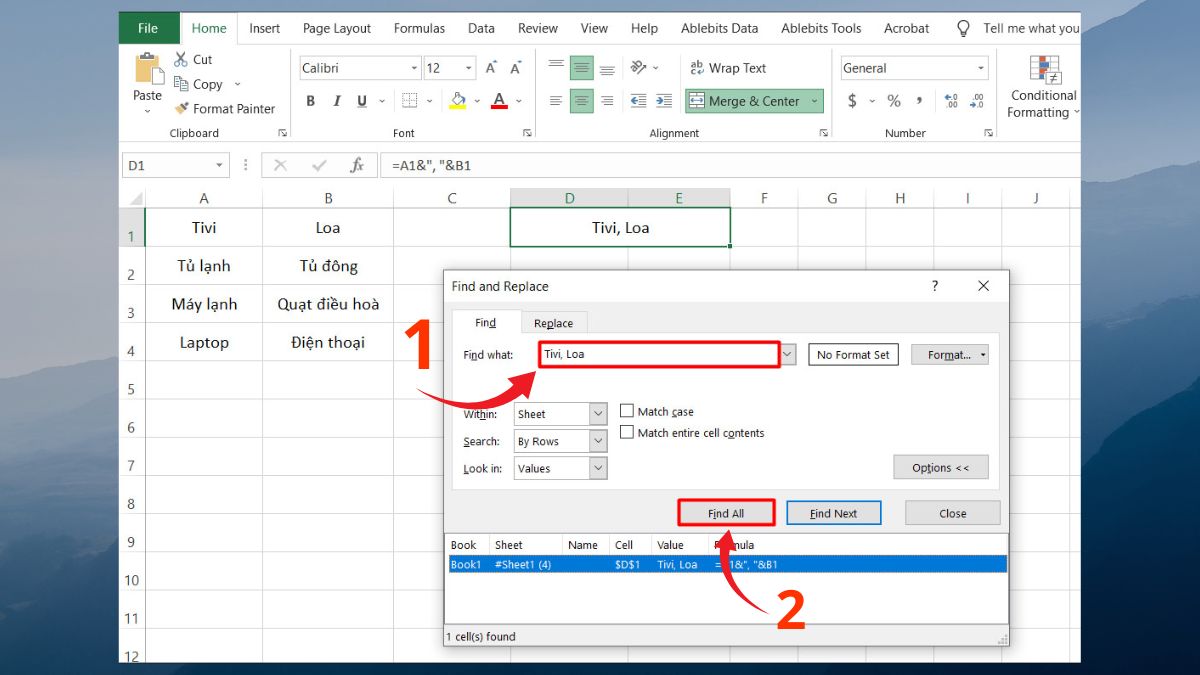
Task: Expand the Find what history dropdown
Action: (788, 354)
